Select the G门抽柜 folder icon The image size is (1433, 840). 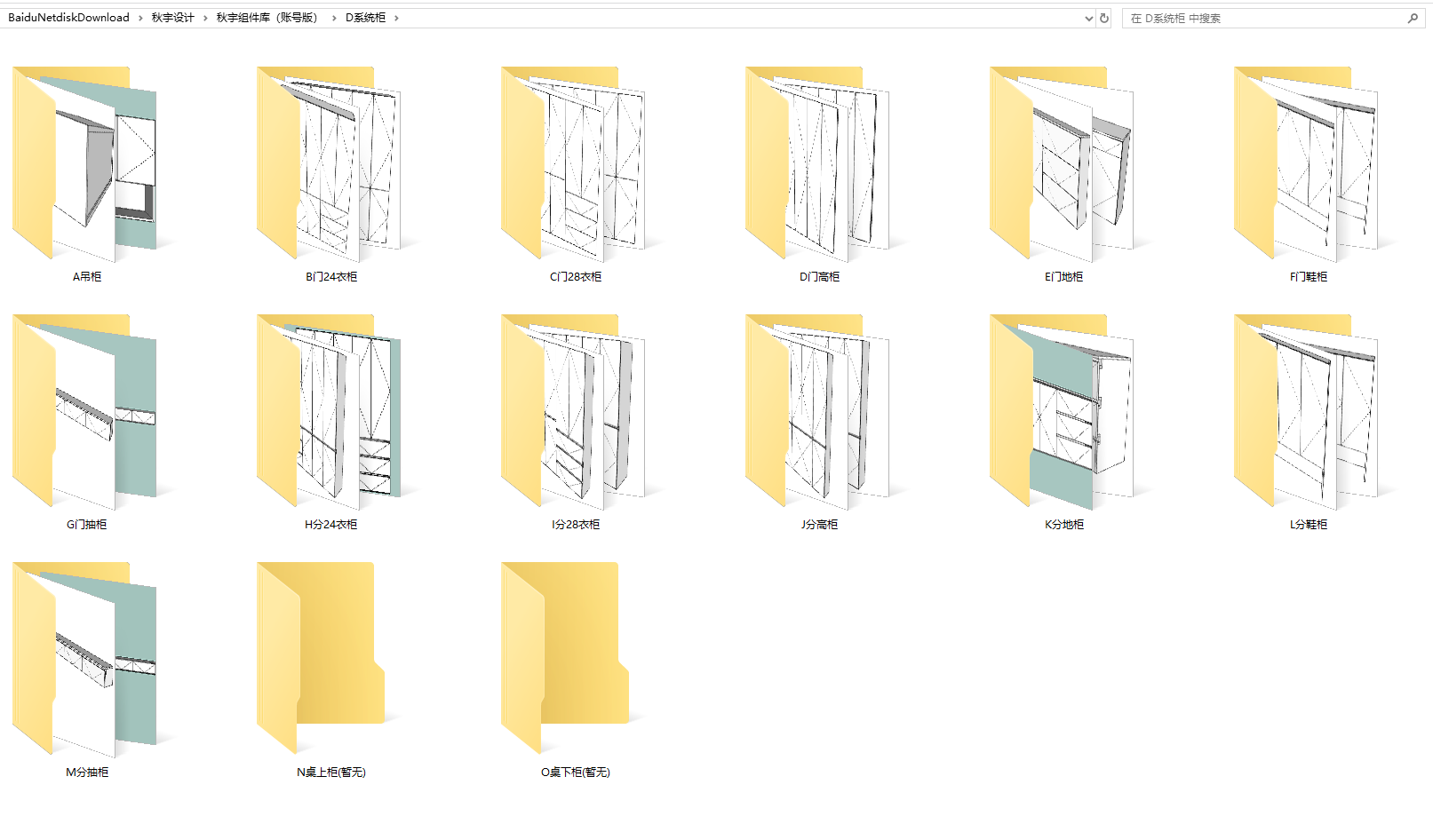[85, 412]
